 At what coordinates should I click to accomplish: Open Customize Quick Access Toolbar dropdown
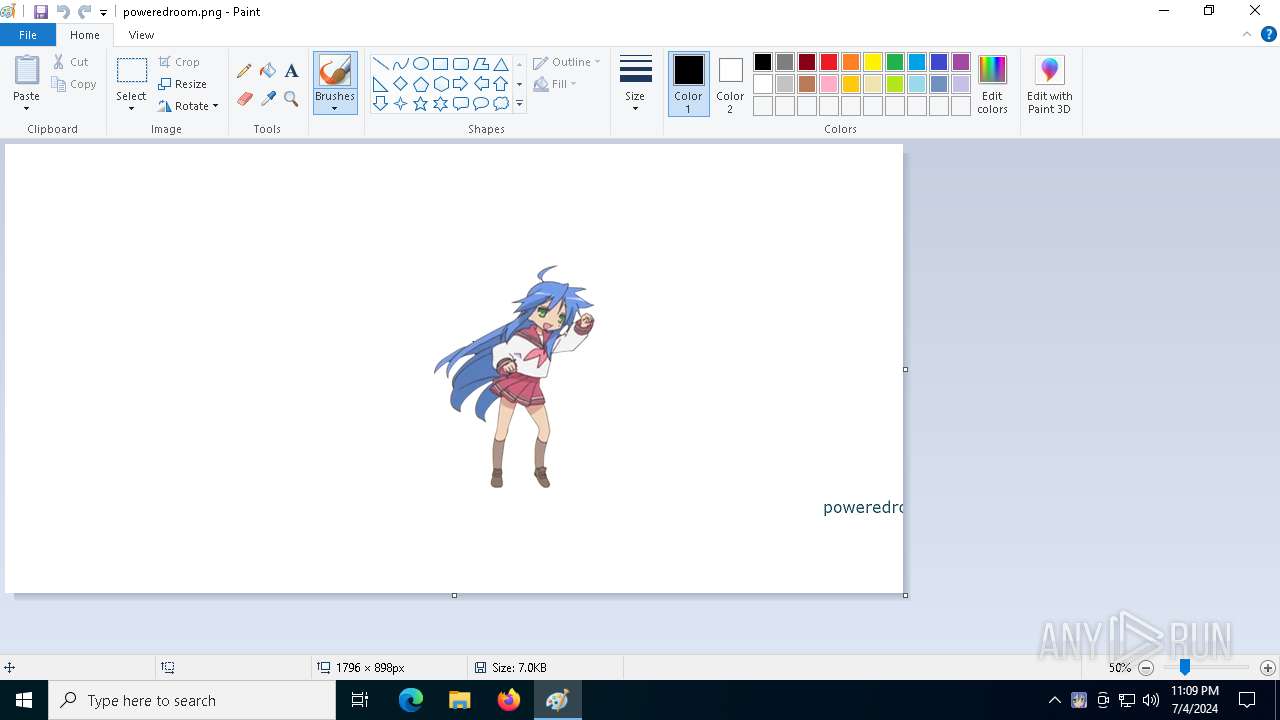(103, 13)
